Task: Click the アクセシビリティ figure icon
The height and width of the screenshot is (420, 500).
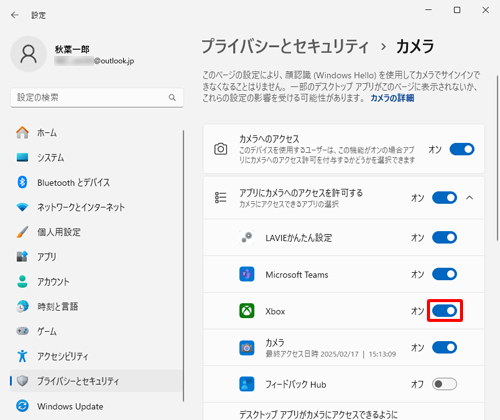Action: pyautogui.click(x=22, y=356)
